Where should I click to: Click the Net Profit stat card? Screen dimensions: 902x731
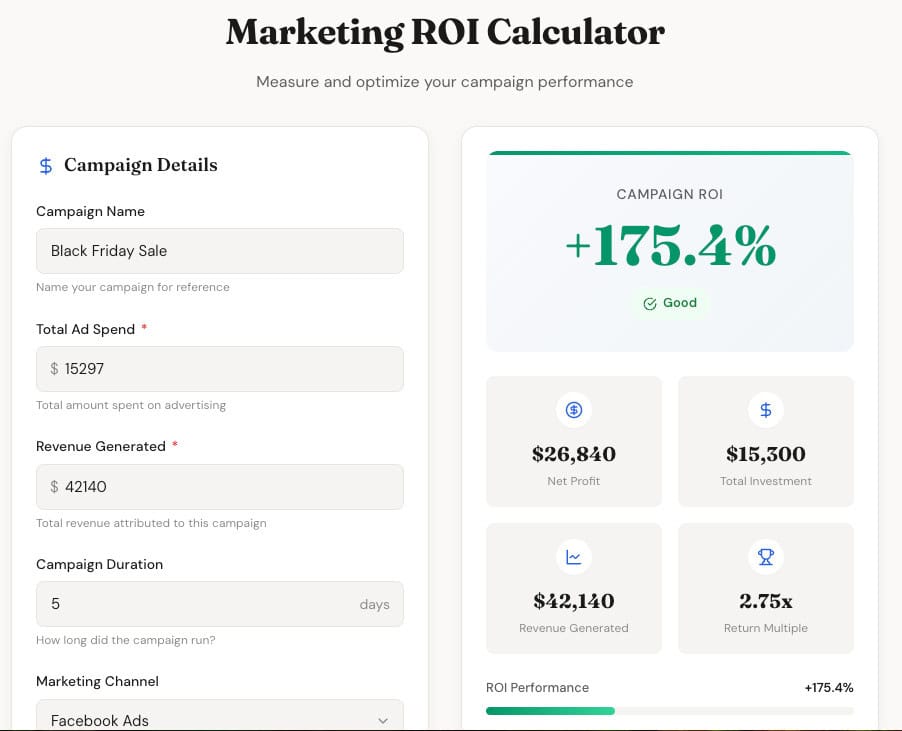(573, 441)
